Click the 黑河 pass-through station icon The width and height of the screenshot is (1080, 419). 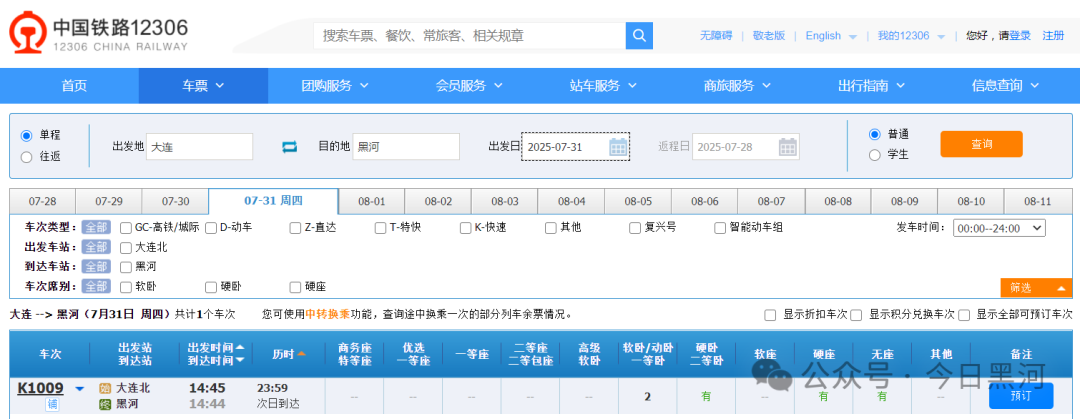click(x=105, y=404)
